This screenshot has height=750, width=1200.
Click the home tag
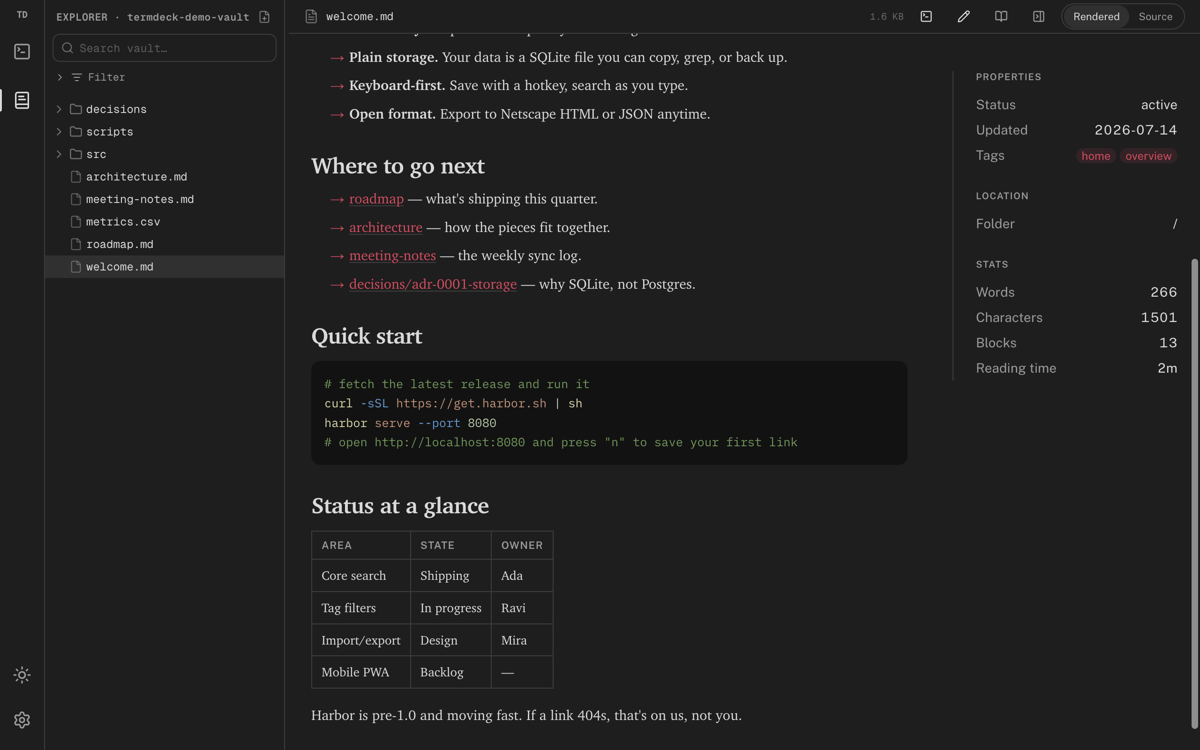tap(1095, 156)
